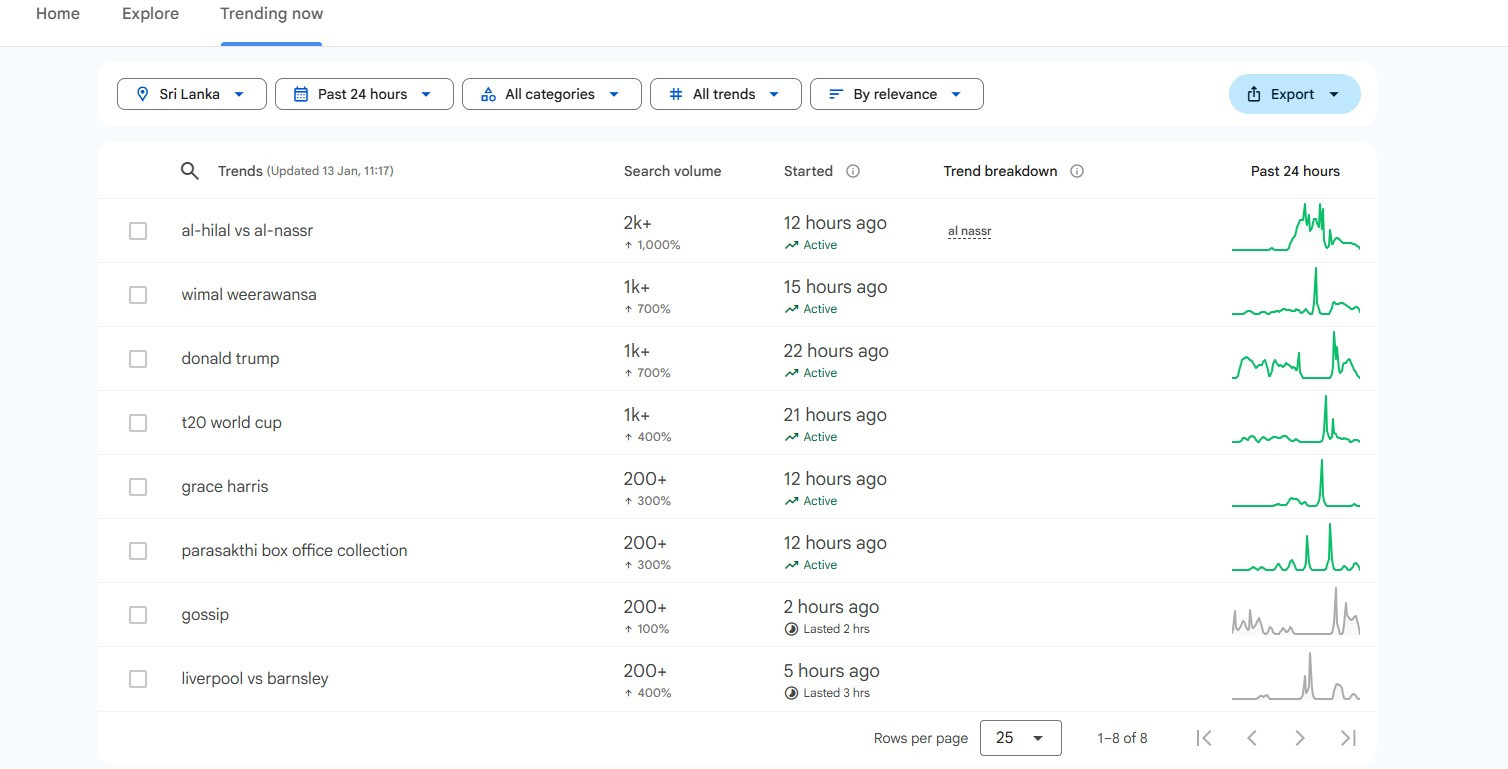
Task: Open the All categories dropdown
Action: tap(552, 94)
